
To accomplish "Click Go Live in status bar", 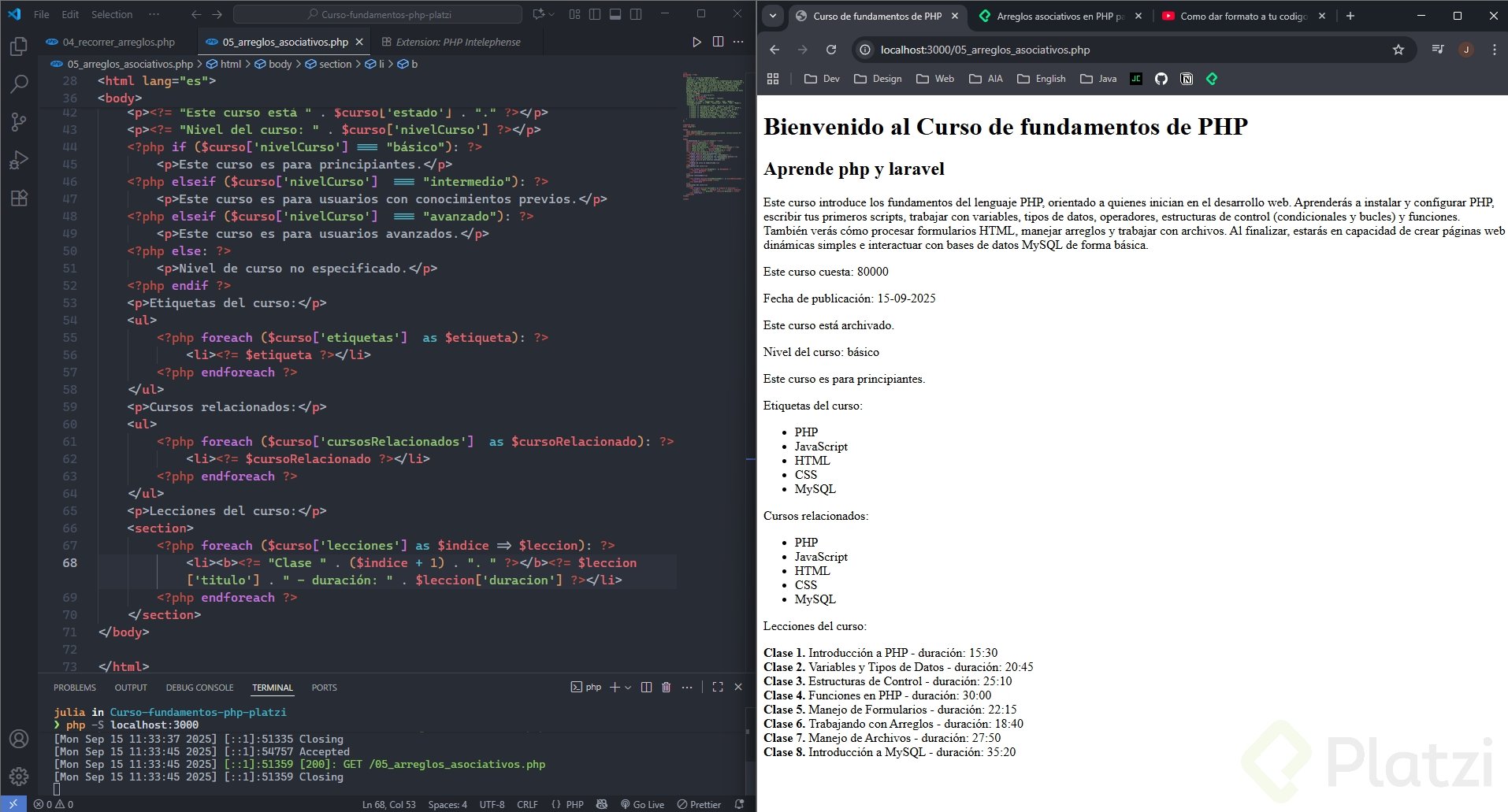I will point(642,804).
